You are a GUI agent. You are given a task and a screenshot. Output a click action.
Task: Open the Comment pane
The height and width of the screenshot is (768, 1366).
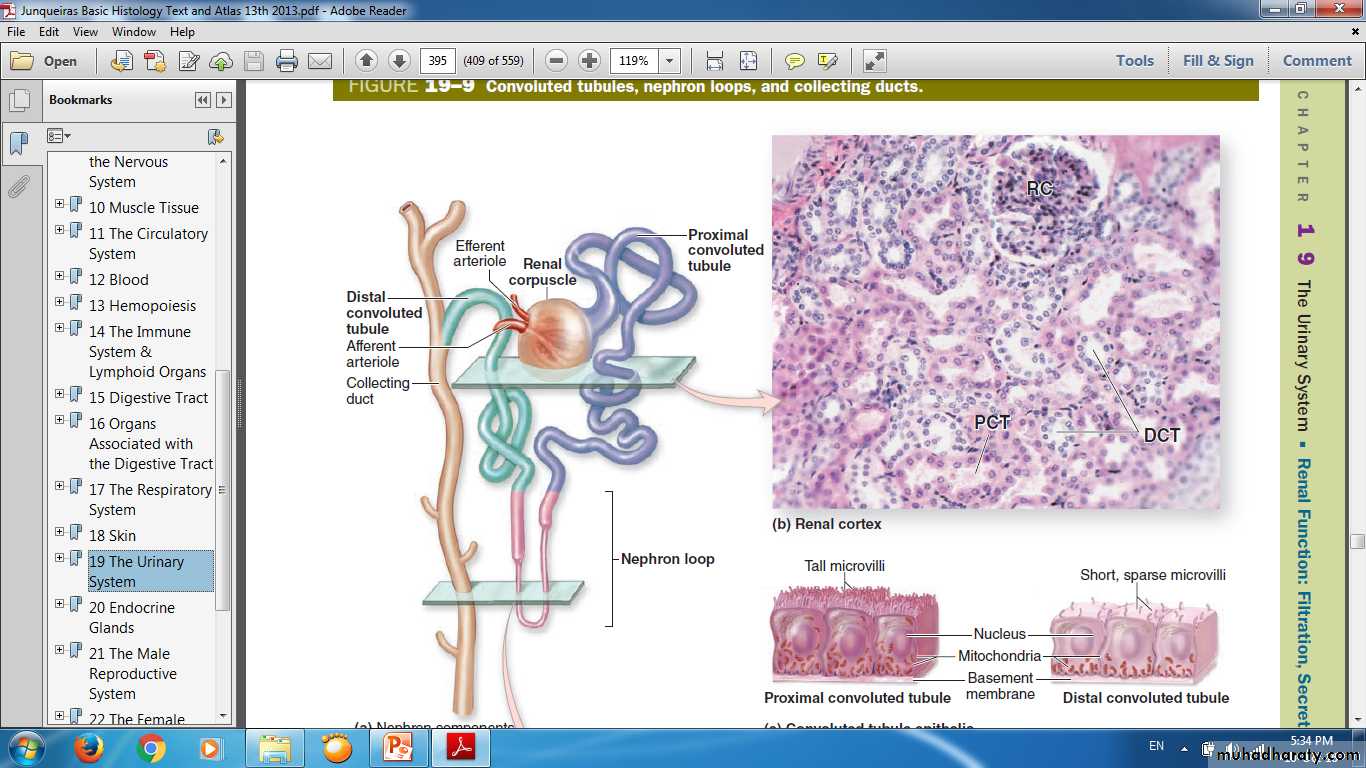(1317, 61)
